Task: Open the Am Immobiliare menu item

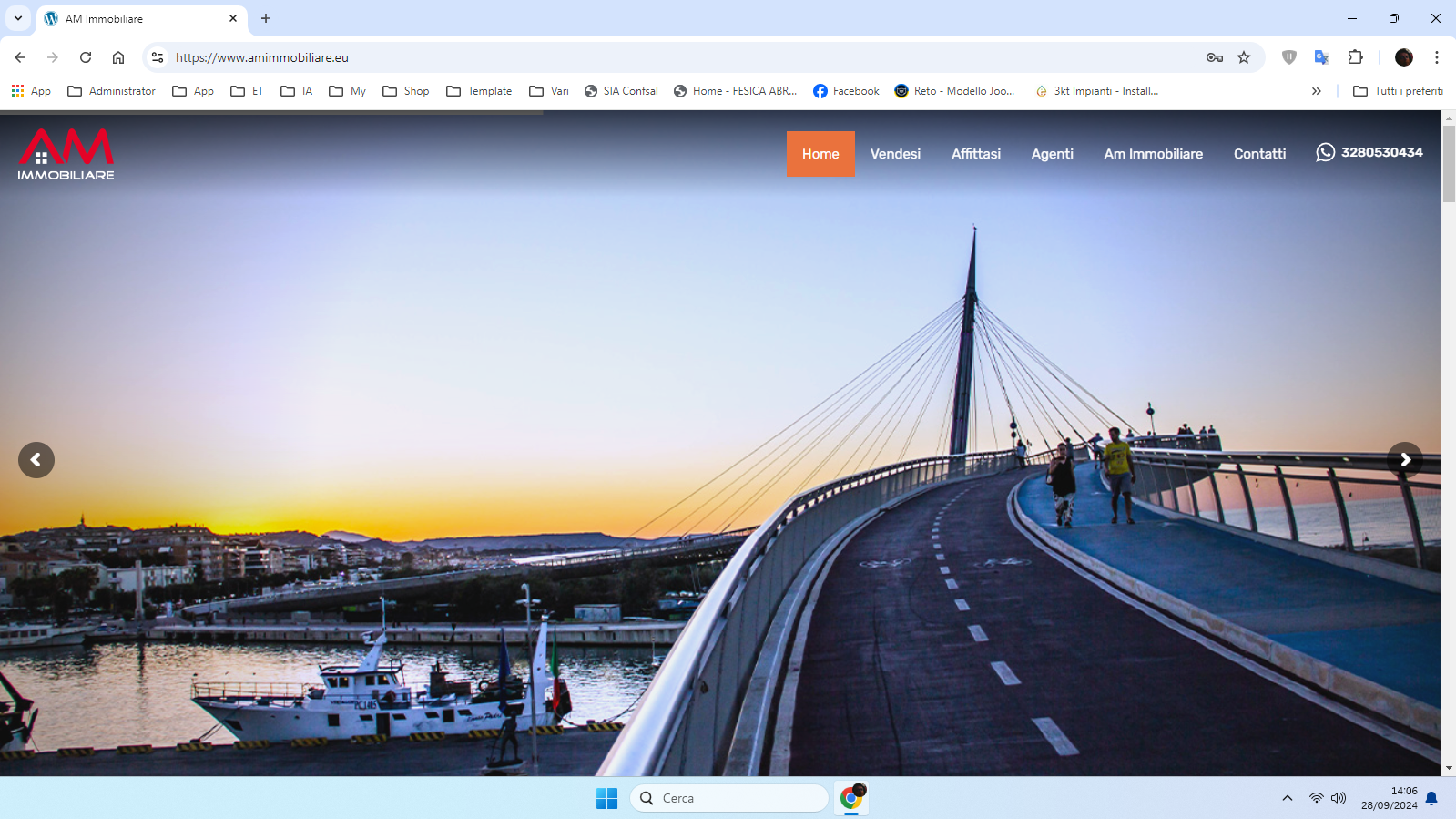Action: click(x=1154, y=154)
